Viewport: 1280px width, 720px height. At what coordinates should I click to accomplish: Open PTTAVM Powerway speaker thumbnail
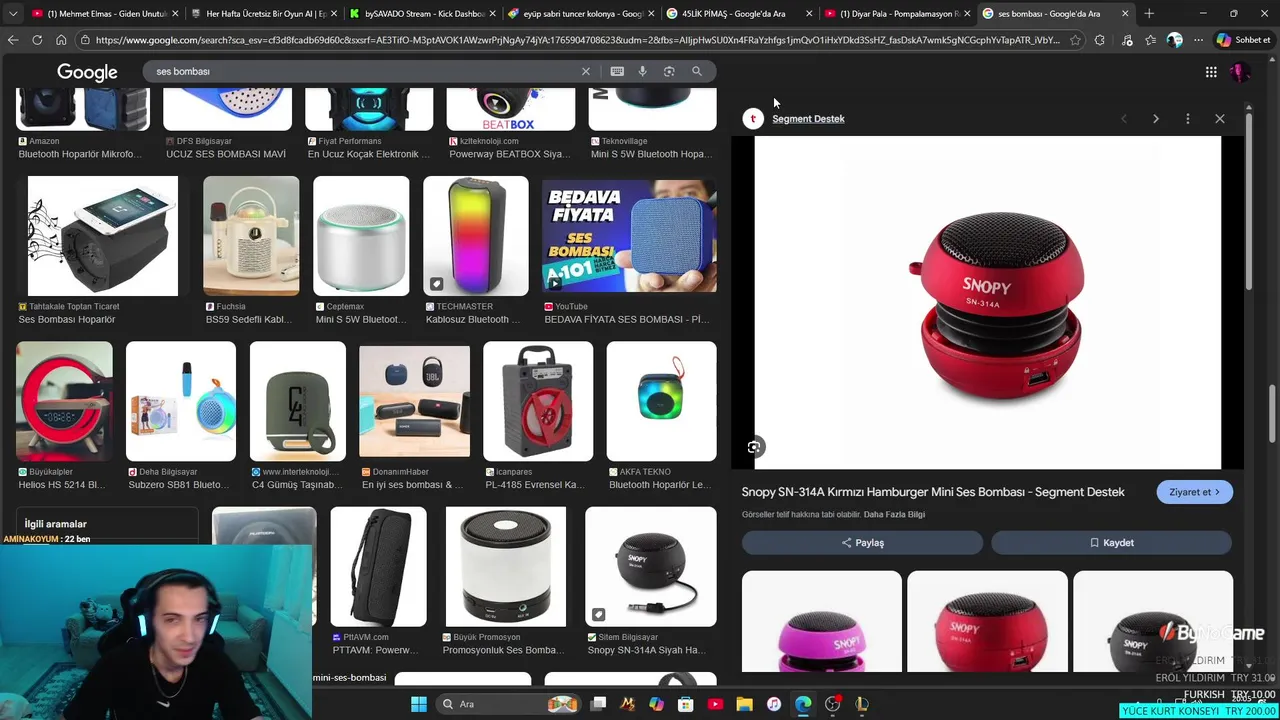click(x=379, y=566)
